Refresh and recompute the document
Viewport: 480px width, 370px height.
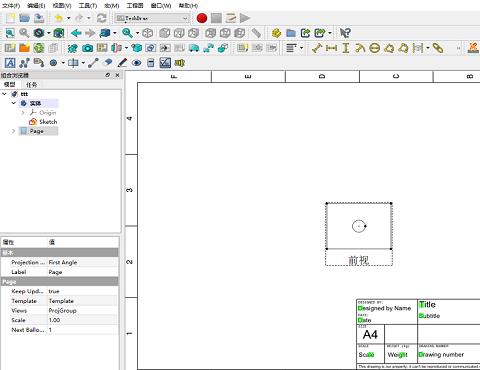tap(101, 18)
